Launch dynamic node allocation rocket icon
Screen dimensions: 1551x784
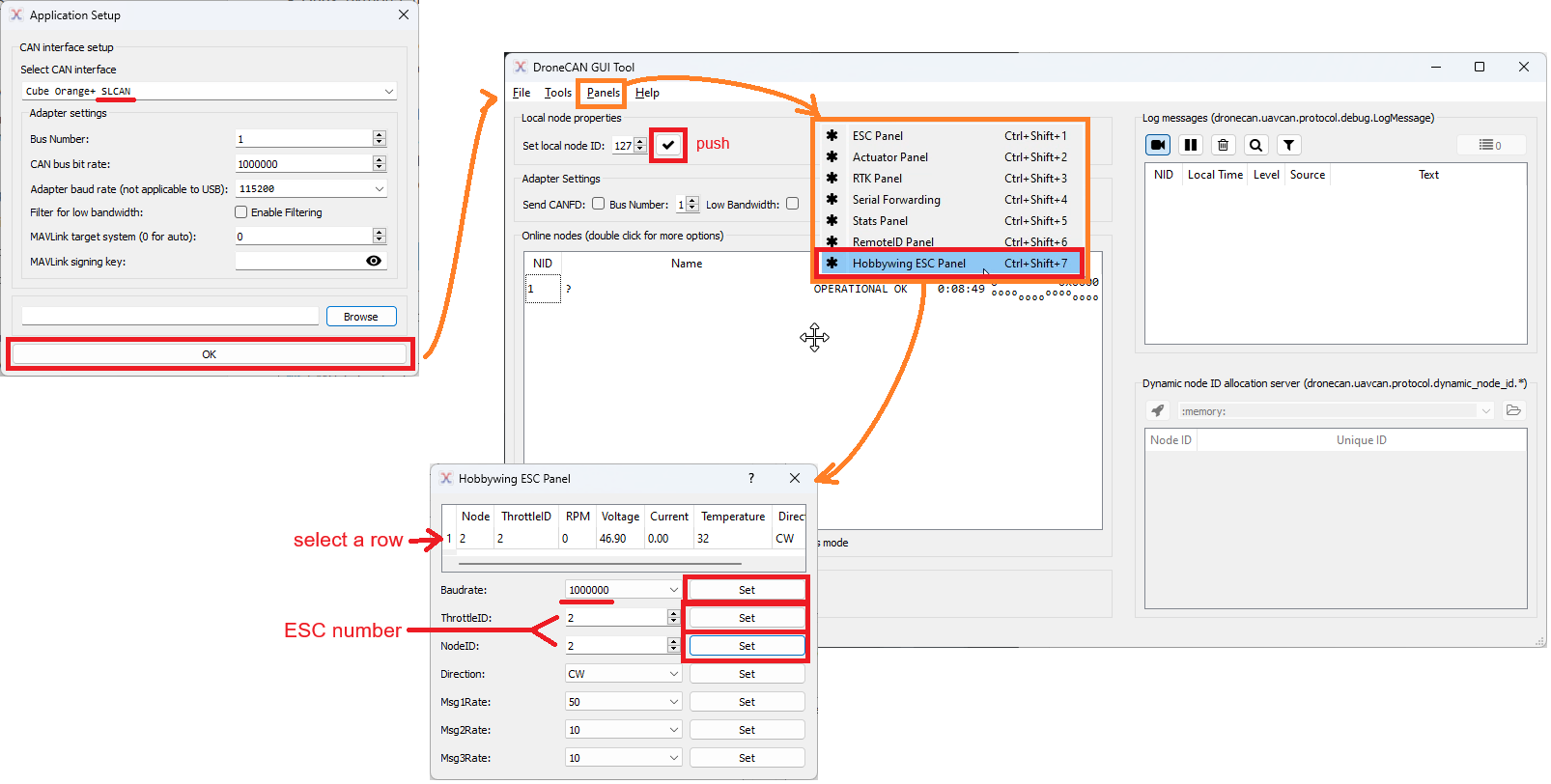click(1158, 410)
